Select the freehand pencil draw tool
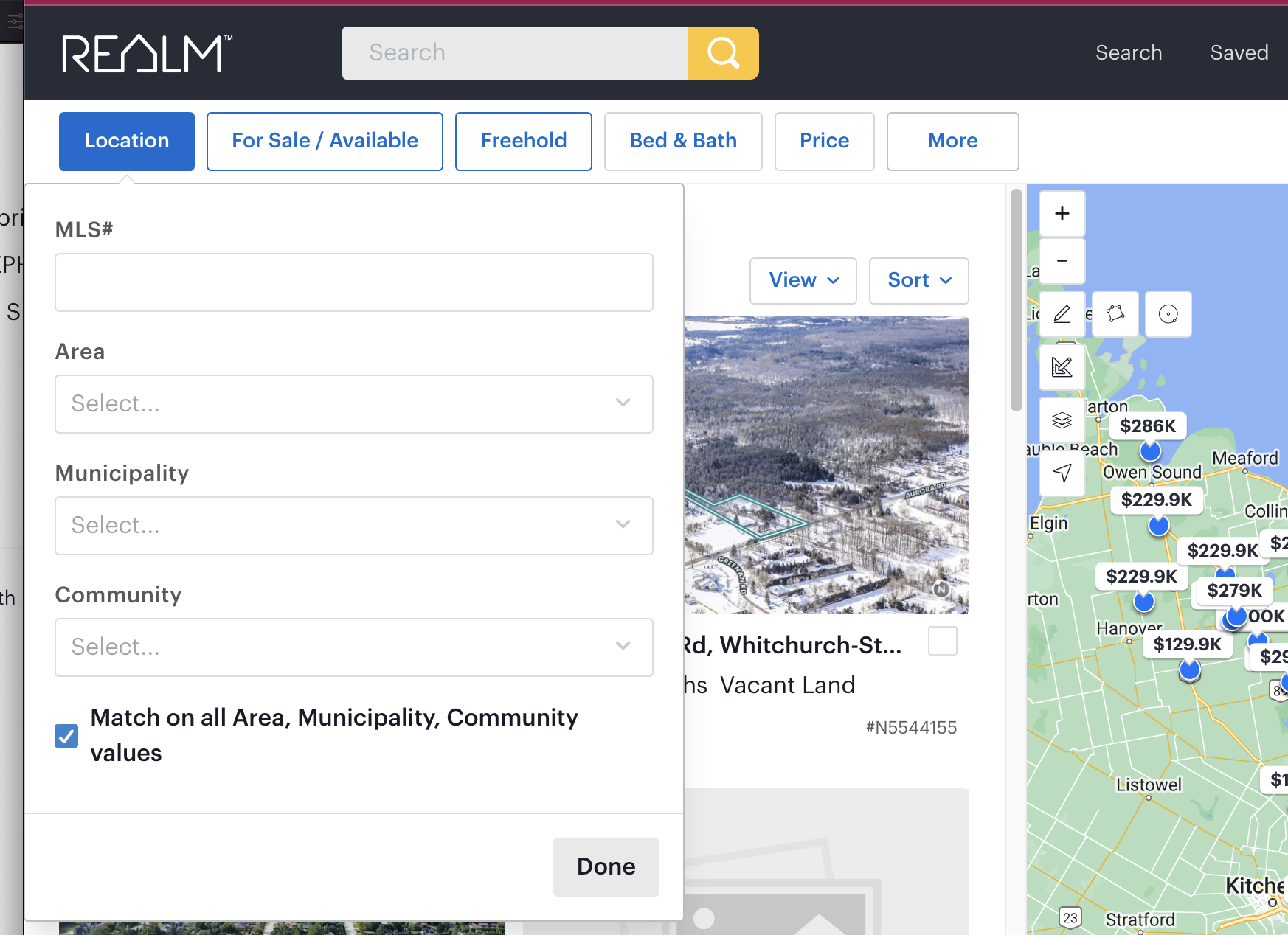This screenshot has width=1288, height=935. 1062,314
